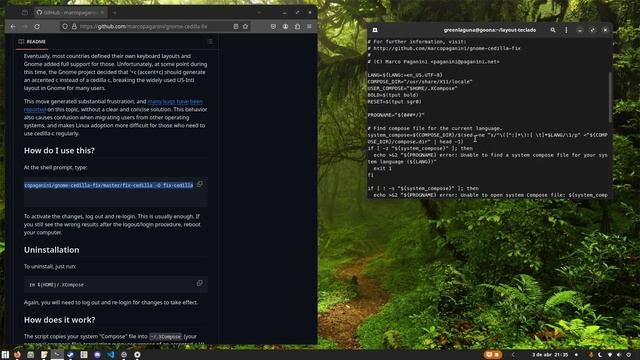Screen dimensions: 640x360
Task: Open a new browser tab
Action: 115,13
